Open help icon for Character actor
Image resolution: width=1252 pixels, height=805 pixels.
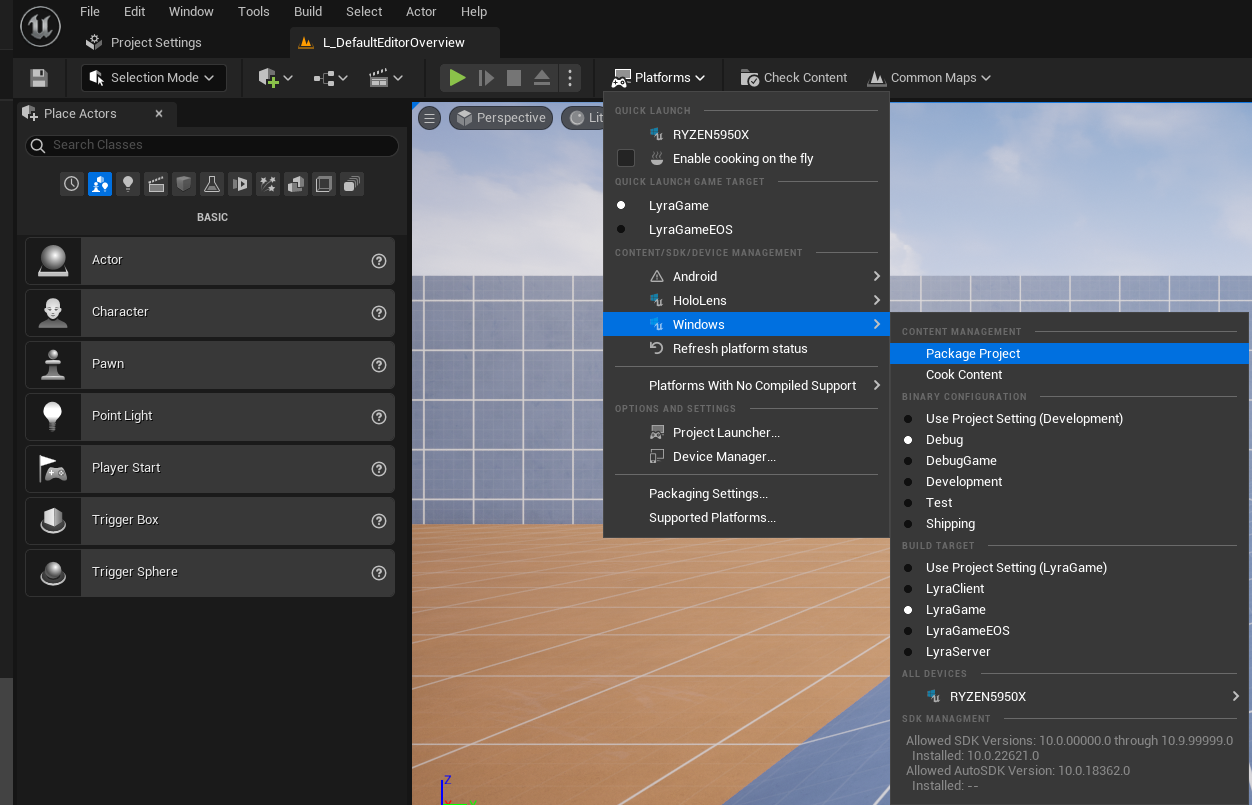(379, 312)
